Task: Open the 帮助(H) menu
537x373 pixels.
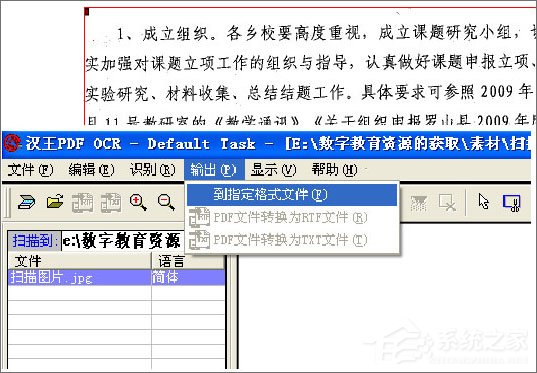Action: pos(334,170)
